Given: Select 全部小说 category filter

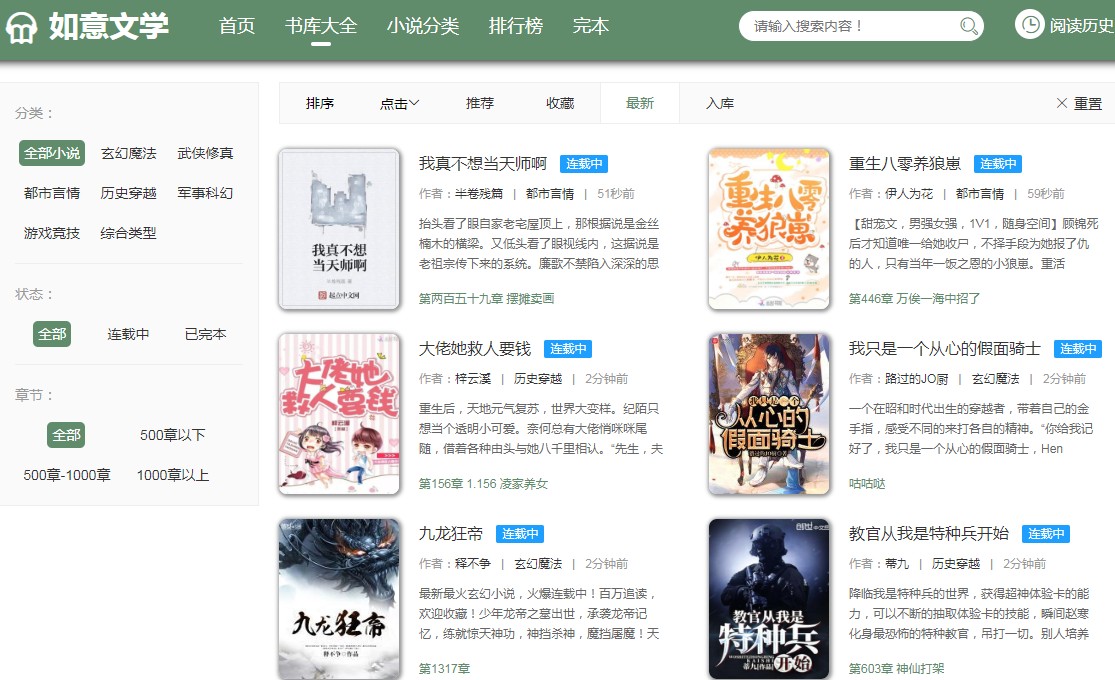Looking at the screenshot, I should [x=52, y=153].
